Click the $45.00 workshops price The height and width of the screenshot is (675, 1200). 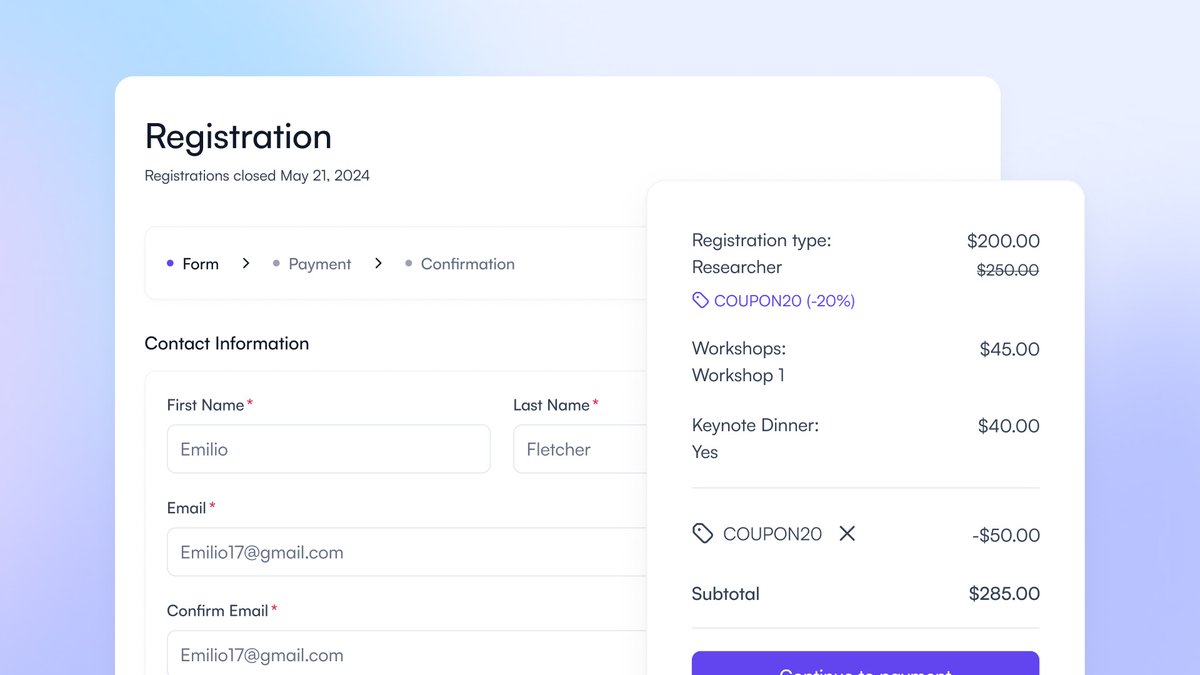[x=1009, y=349]
